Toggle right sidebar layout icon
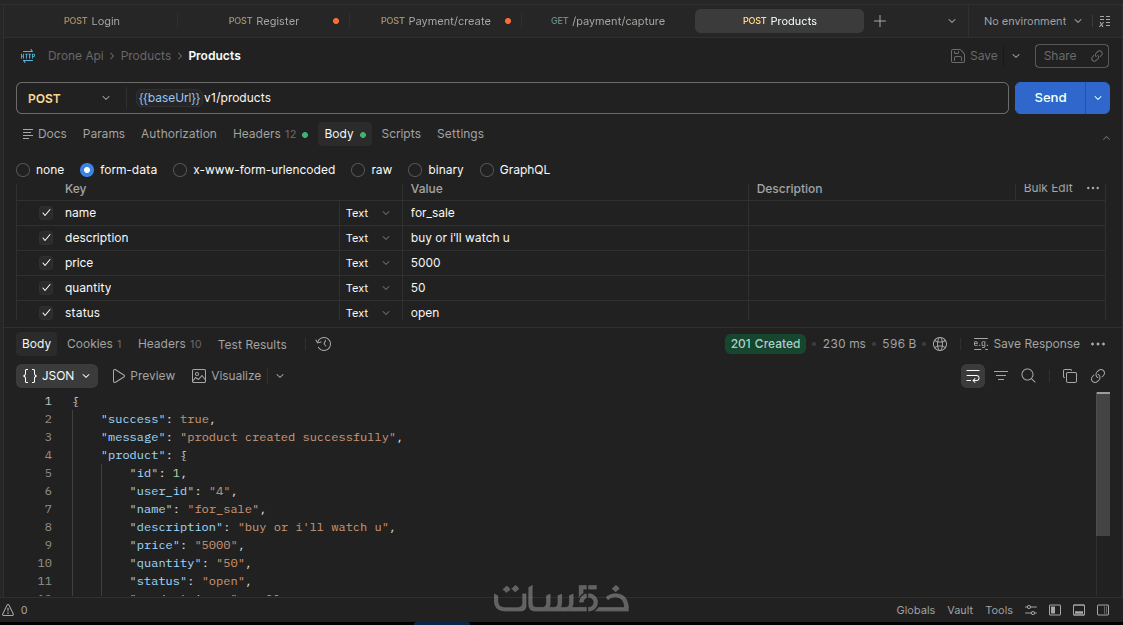 point(1103,610)
